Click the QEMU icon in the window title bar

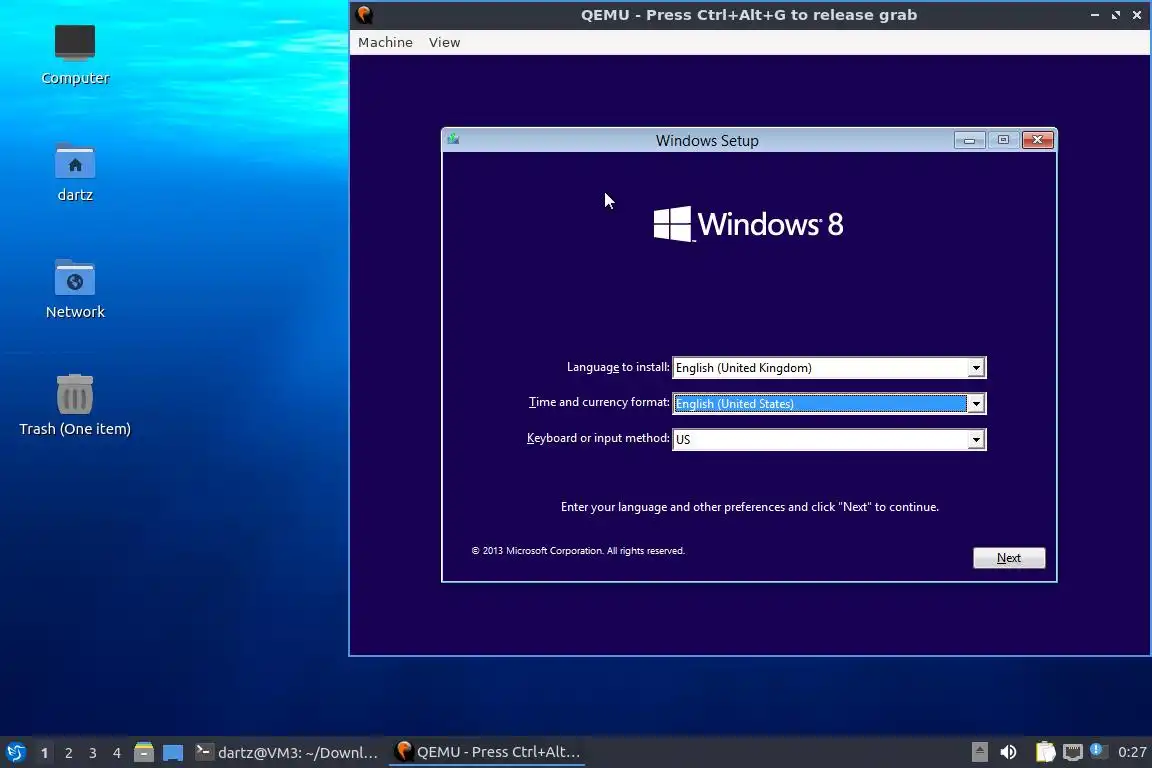coord(364,15)
